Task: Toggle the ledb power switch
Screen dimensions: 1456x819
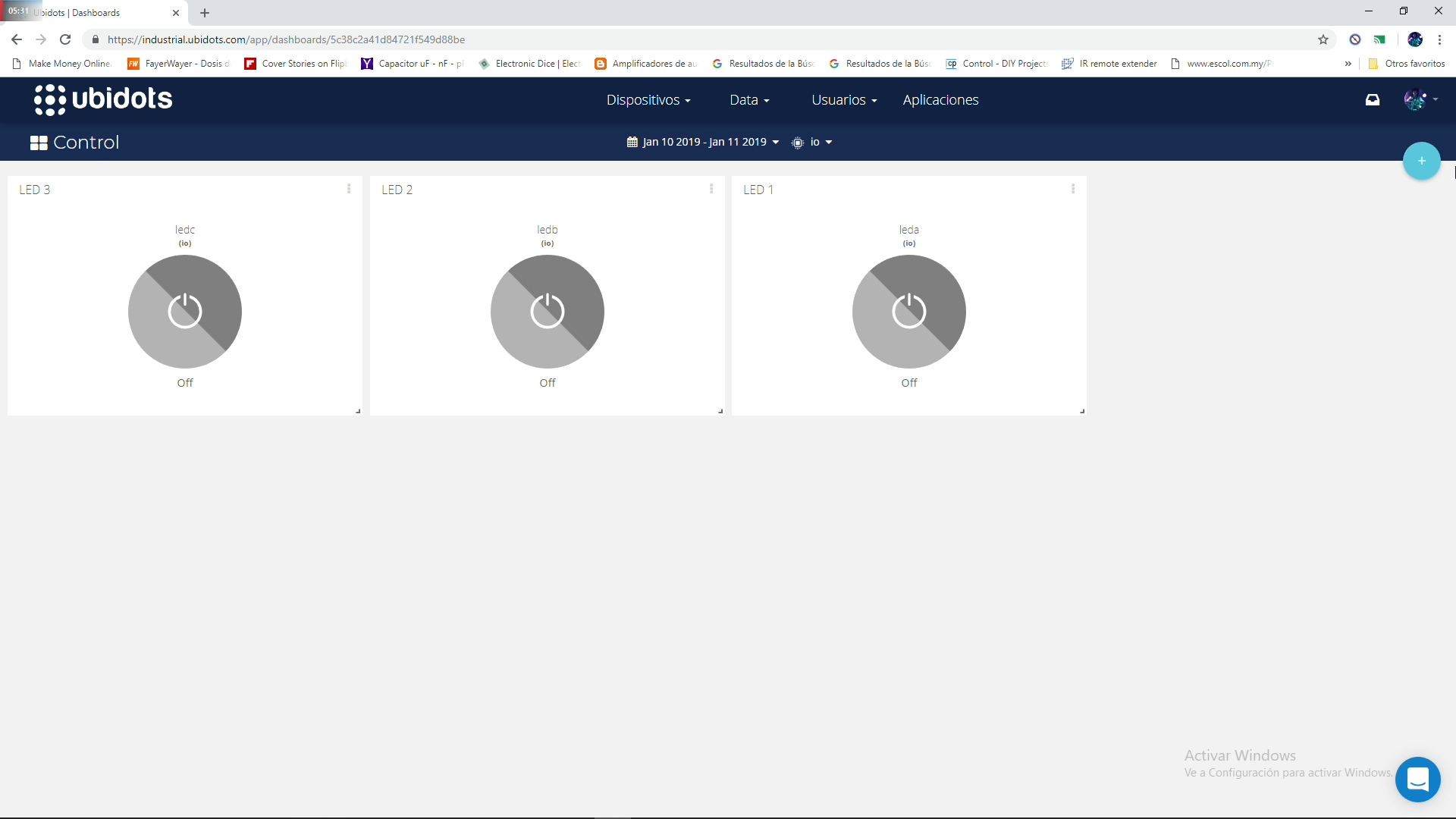Action: coord(547,312)
